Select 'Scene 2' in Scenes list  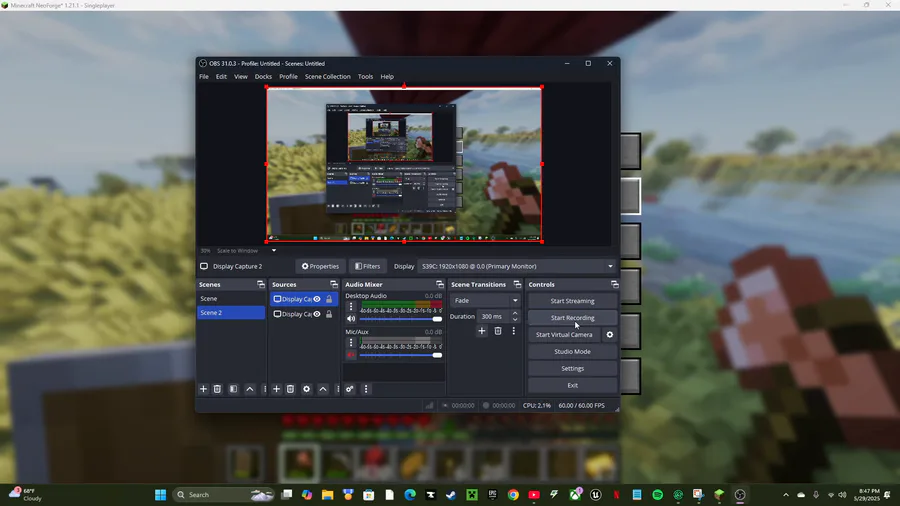(x=231, y=313)
